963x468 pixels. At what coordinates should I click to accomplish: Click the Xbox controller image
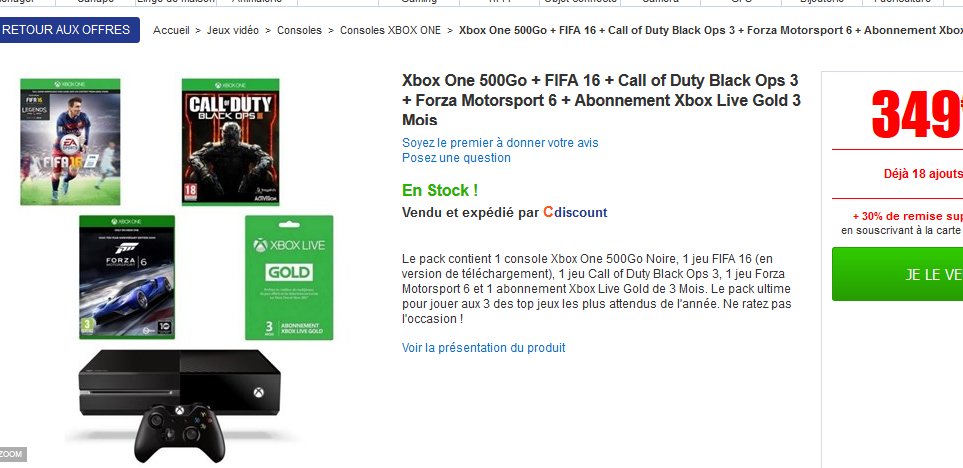pyautogui.click(x=178, y=432)
